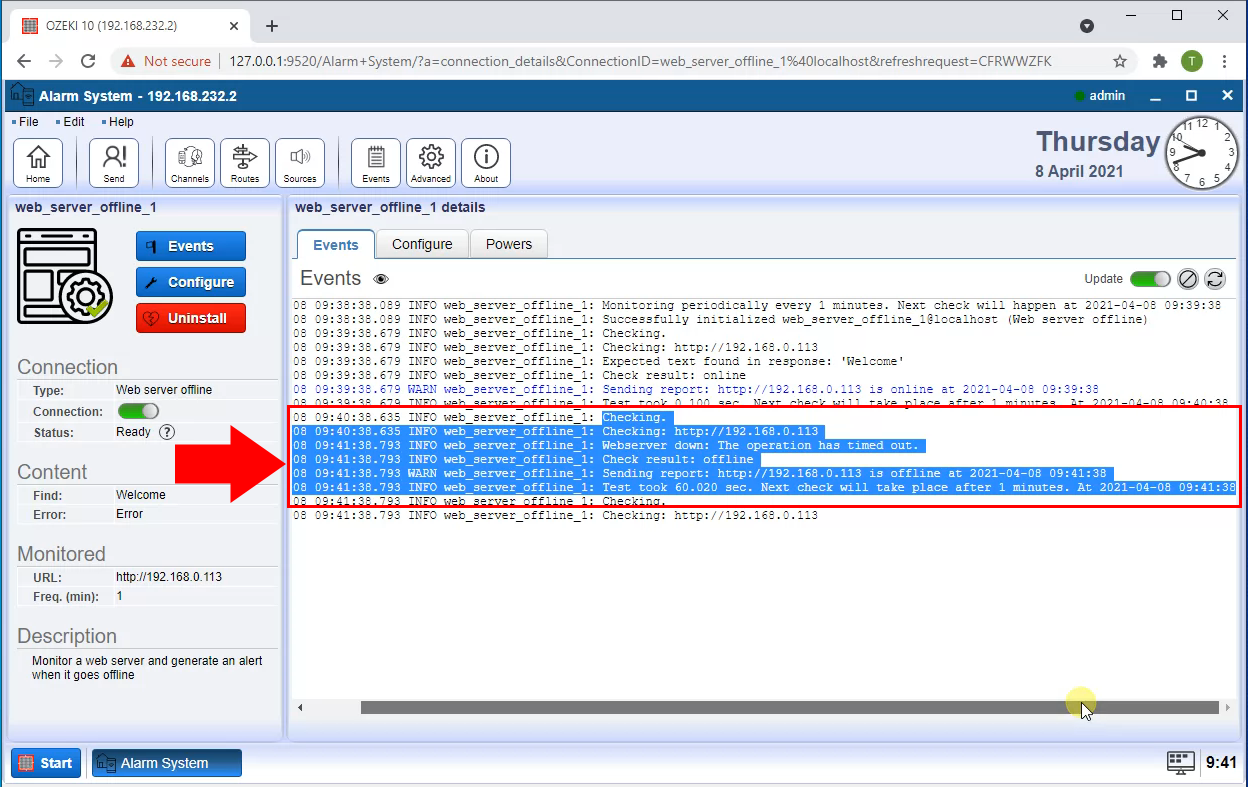Click the 'Welcome' Find value

pos(141,495)
